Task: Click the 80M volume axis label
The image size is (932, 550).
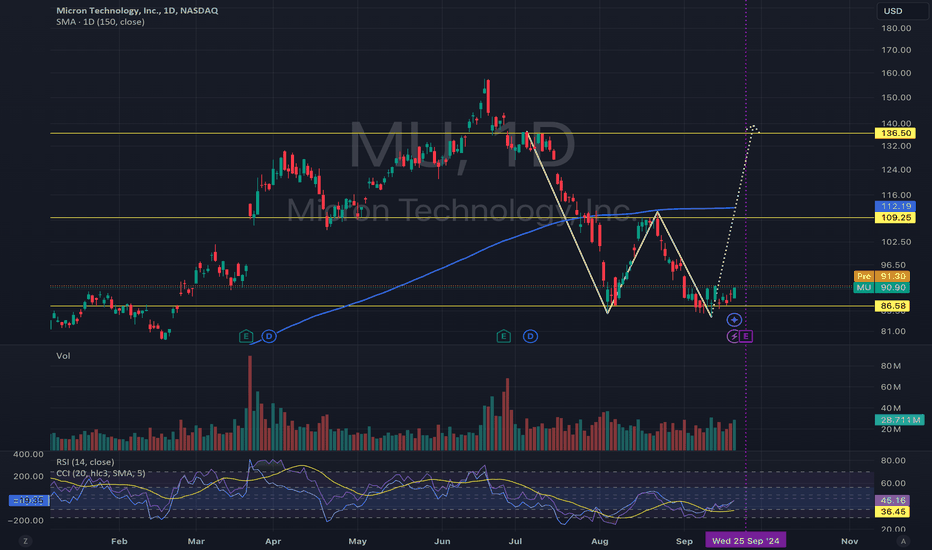Action: [891, 366]
